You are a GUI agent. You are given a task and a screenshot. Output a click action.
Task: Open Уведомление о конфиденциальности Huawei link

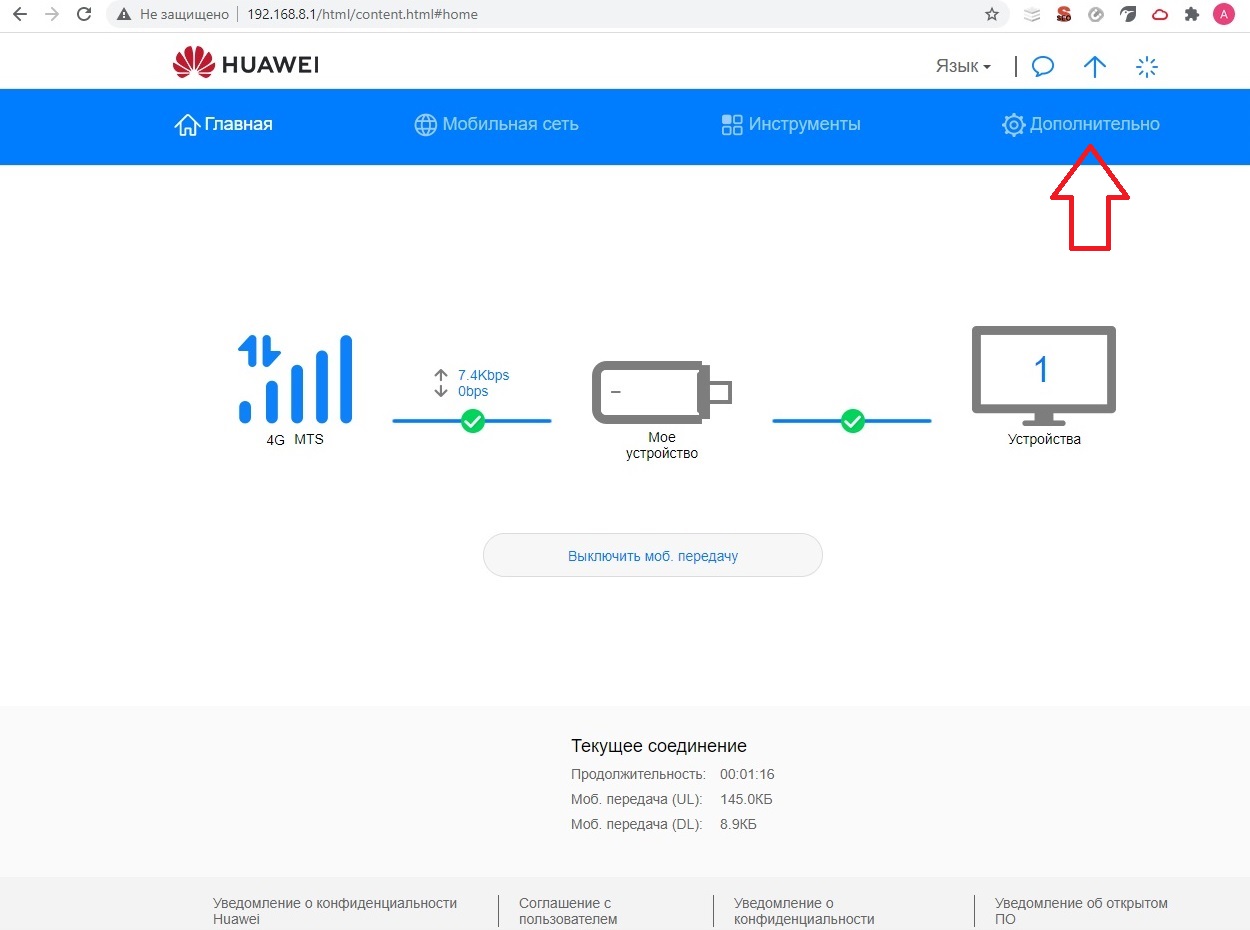[x=335, y=911]
